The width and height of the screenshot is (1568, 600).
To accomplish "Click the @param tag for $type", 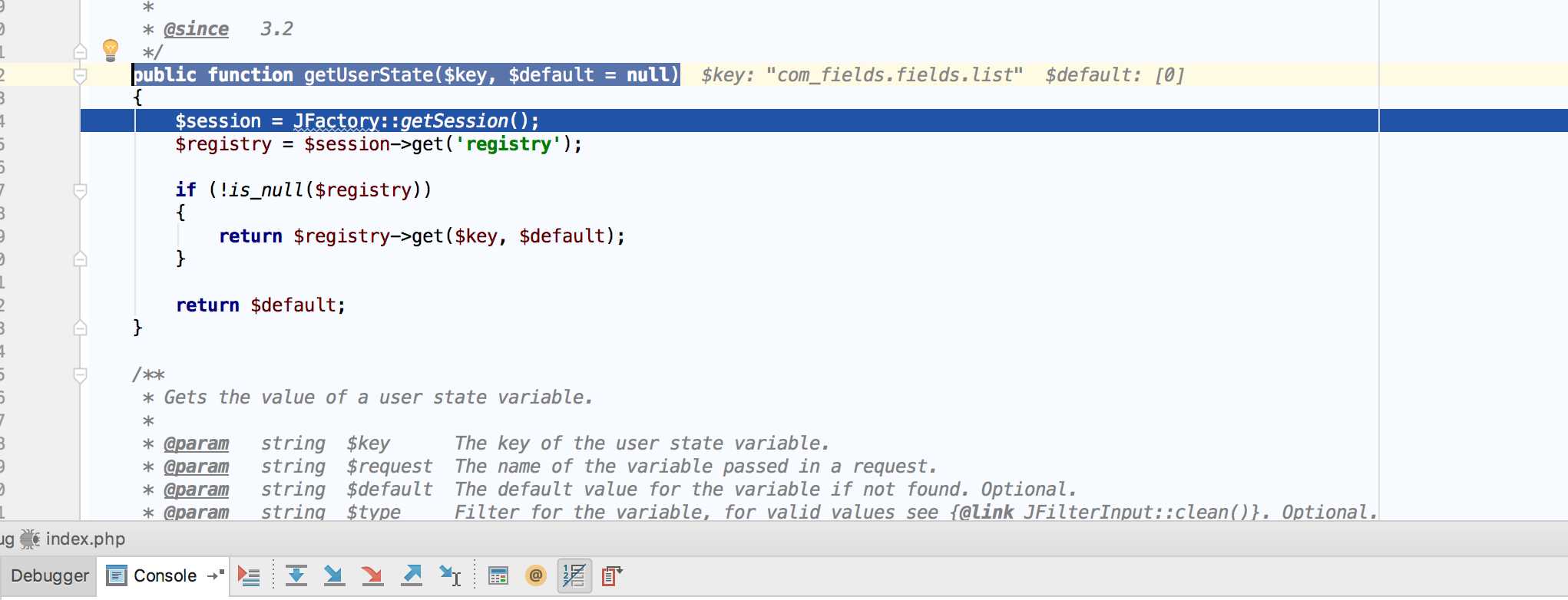I will click(196, 512).
